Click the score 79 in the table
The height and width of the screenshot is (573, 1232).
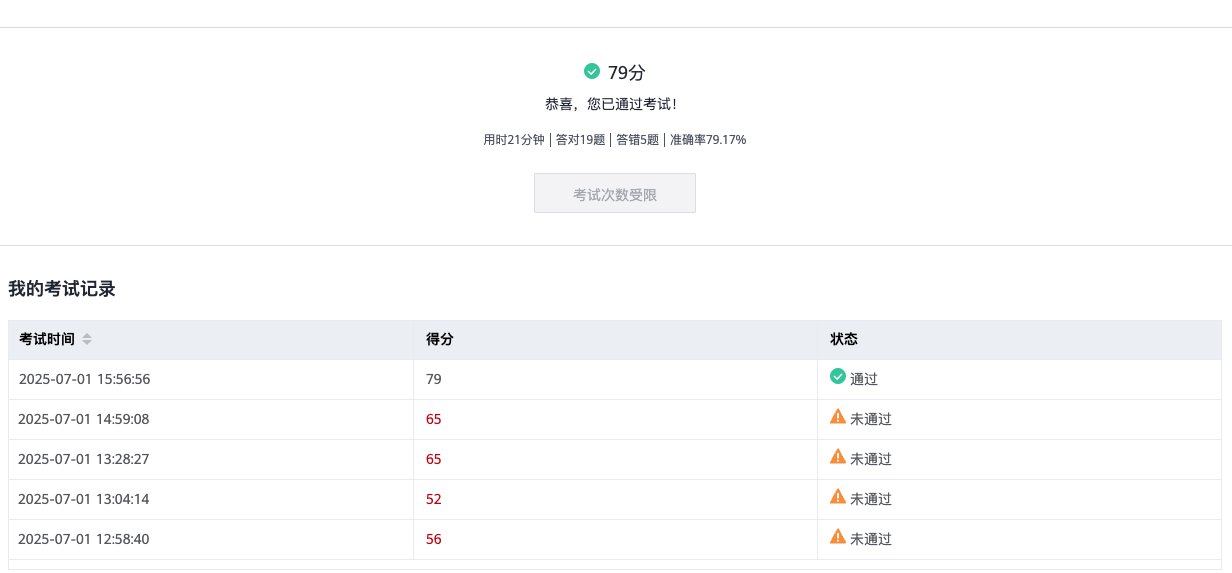click(434, 379)
